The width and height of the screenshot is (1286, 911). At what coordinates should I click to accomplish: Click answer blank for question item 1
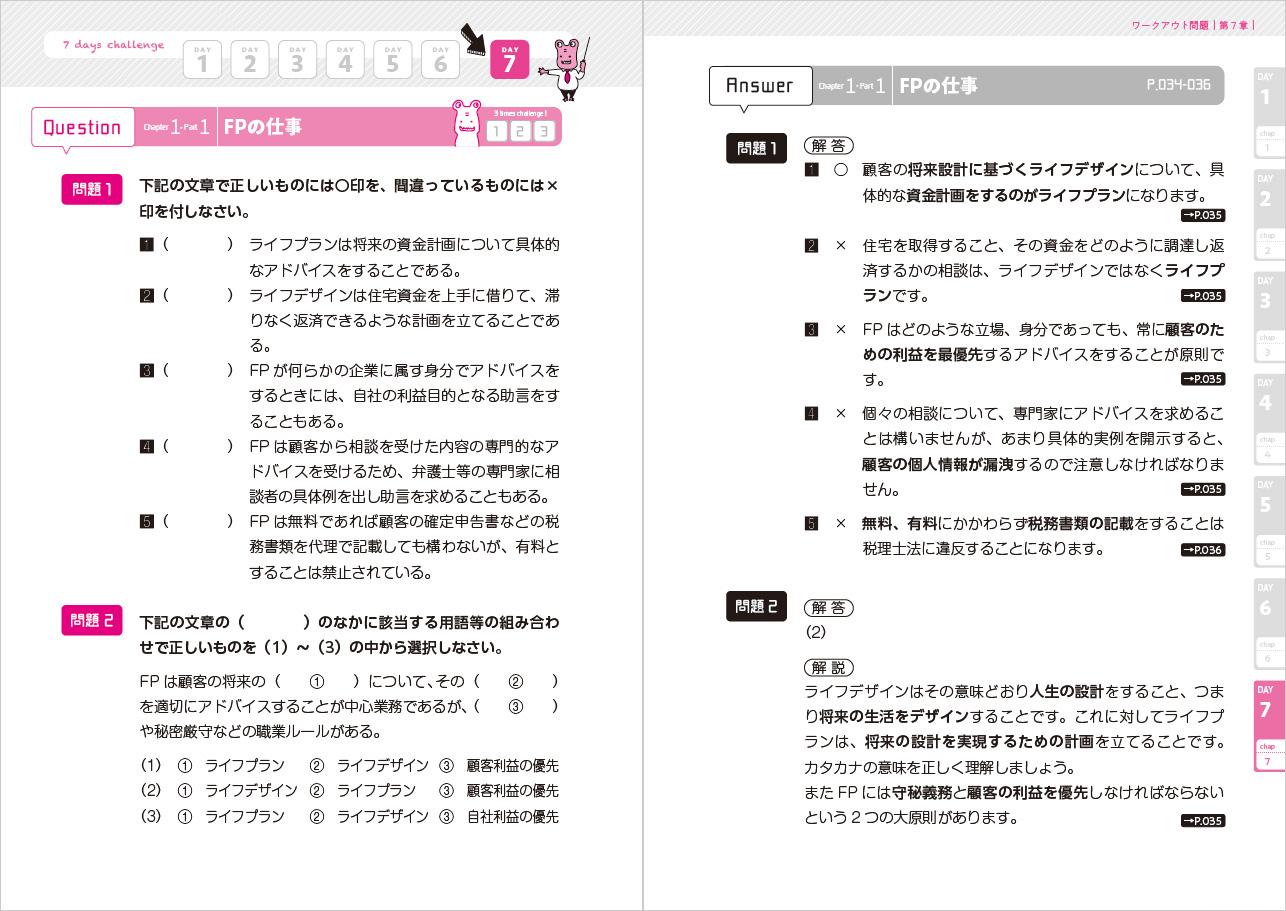click(x=198, y=244)
